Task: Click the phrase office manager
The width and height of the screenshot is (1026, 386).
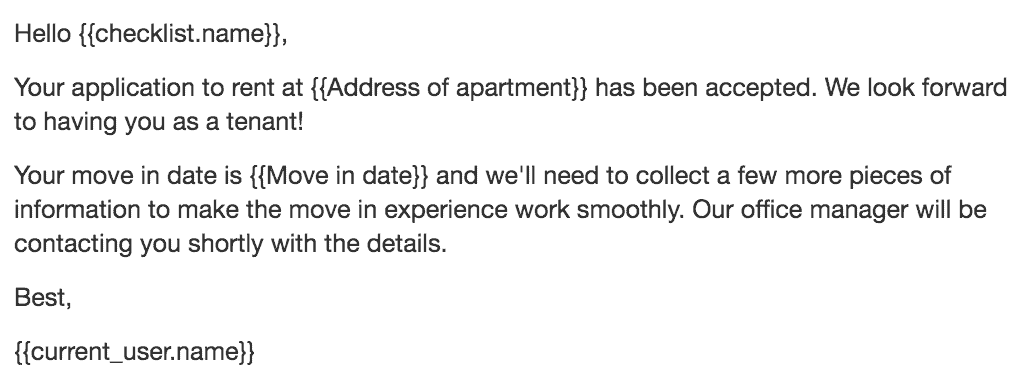Action: (x=826, y=210)
